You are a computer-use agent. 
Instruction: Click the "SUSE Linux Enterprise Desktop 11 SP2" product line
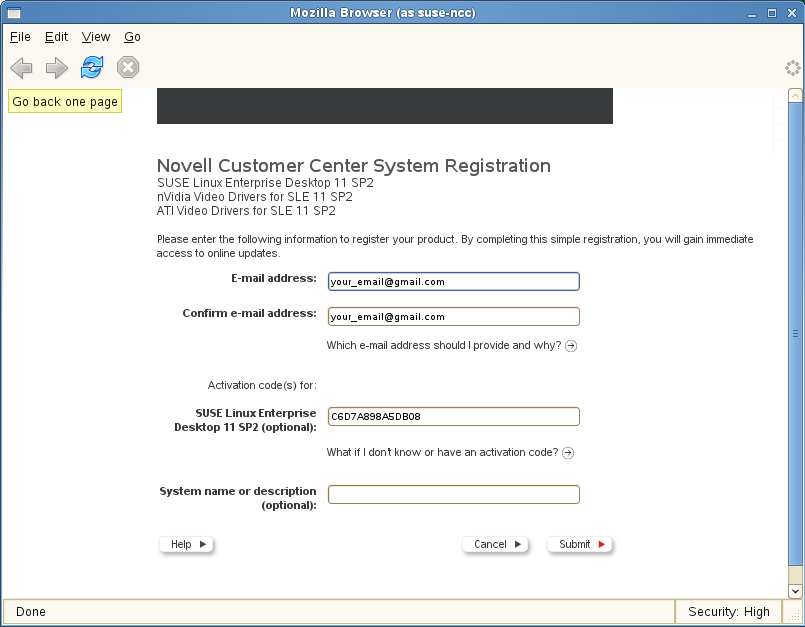tap(265, 183)
